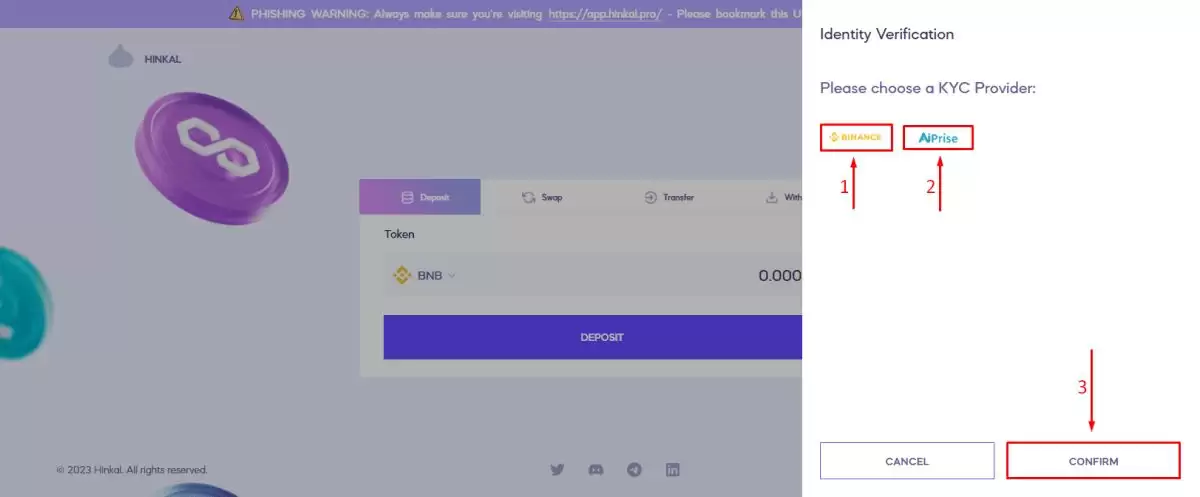
Task: Click the purple Polygon coin graphic
Action: click(x=212, y=155)
